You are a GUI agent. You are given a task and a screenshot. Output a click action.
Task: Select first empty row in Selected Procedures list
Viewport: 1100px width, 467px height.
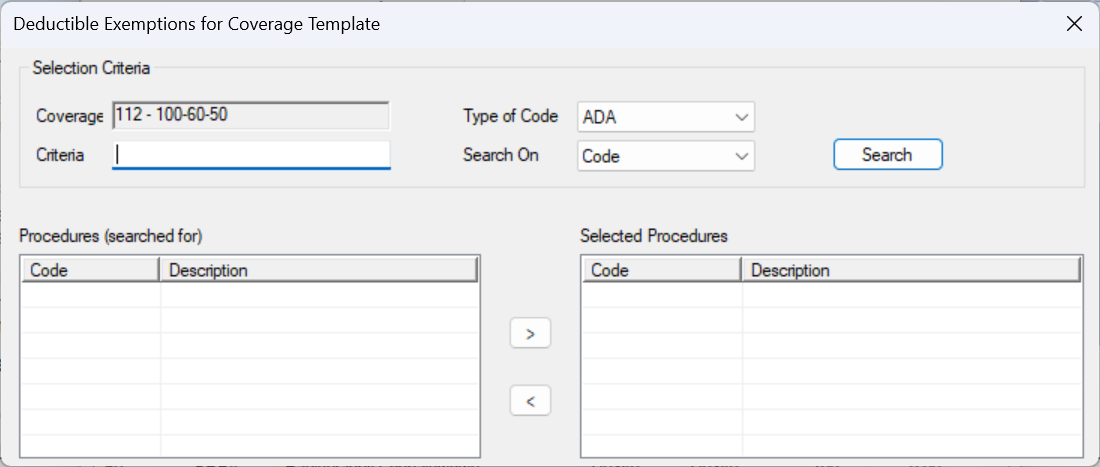coord(830,294)
